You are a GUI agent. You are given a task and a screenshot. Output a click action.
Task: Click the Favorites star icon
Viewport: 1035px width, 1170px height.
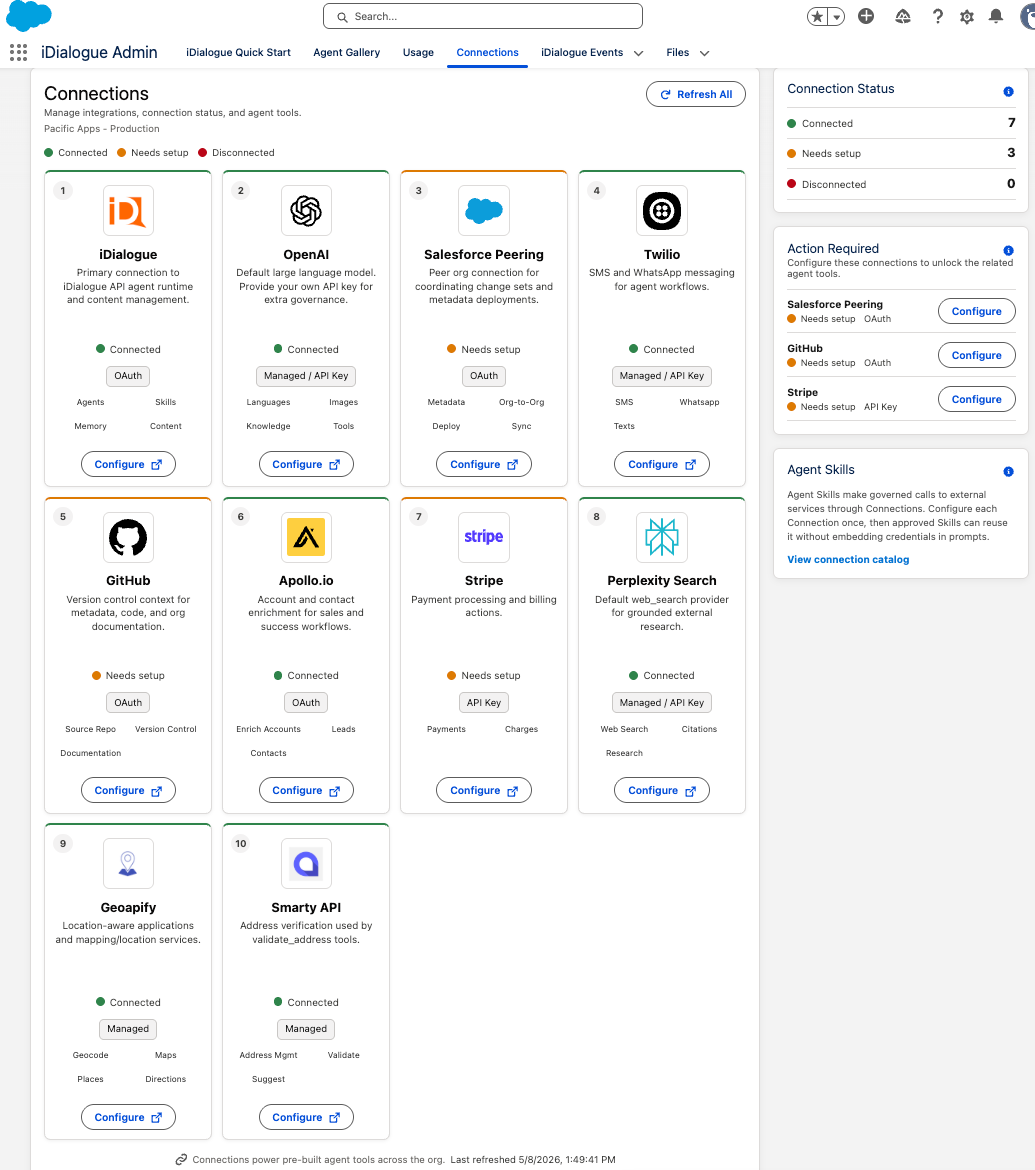pos(818,16)
